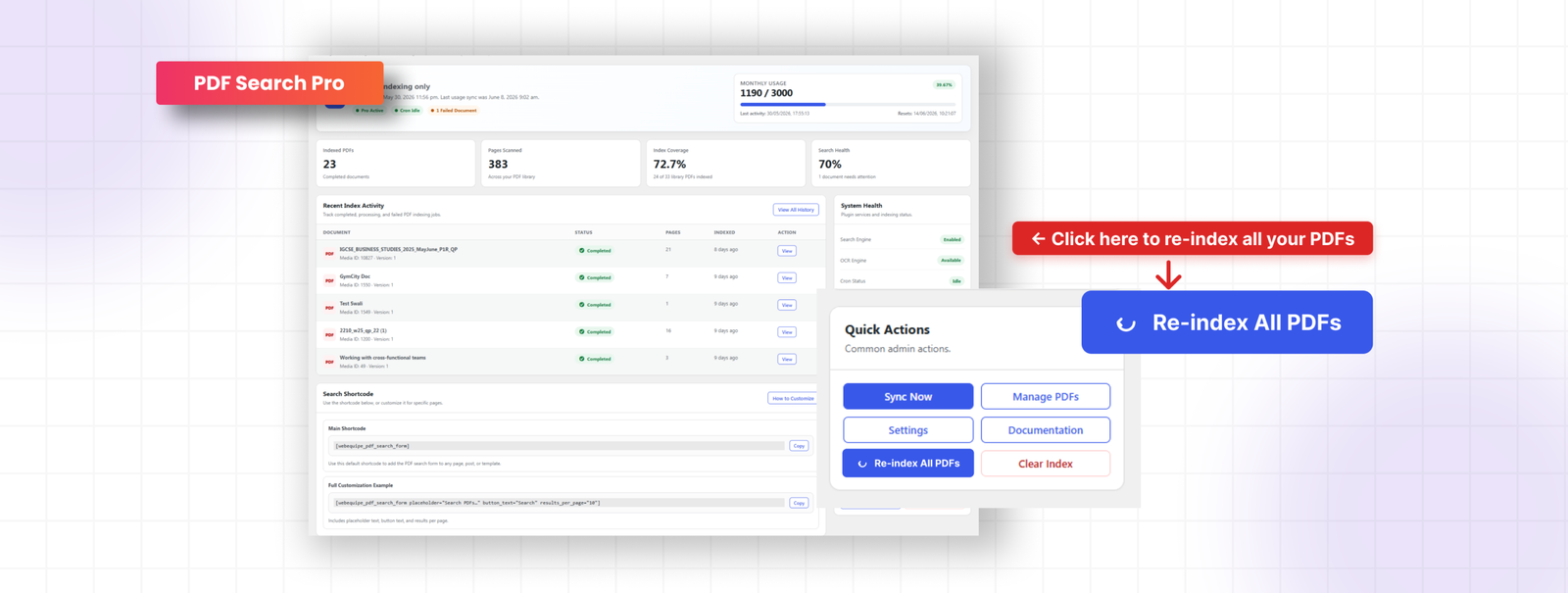Click Re-index All PDFs beside Clear Index

point(908,463)
